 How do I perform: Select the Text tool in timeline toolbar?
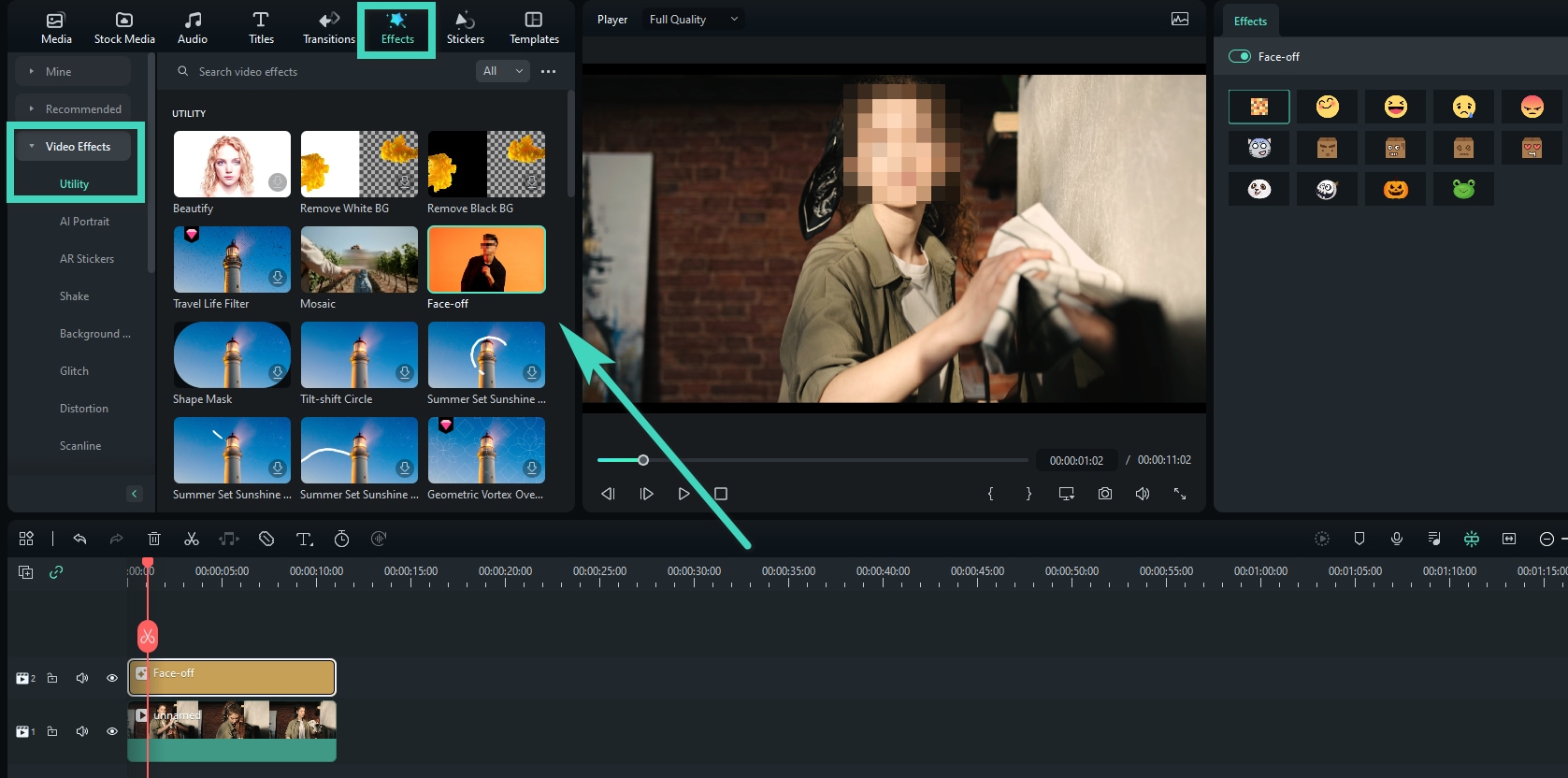point(304,539)
